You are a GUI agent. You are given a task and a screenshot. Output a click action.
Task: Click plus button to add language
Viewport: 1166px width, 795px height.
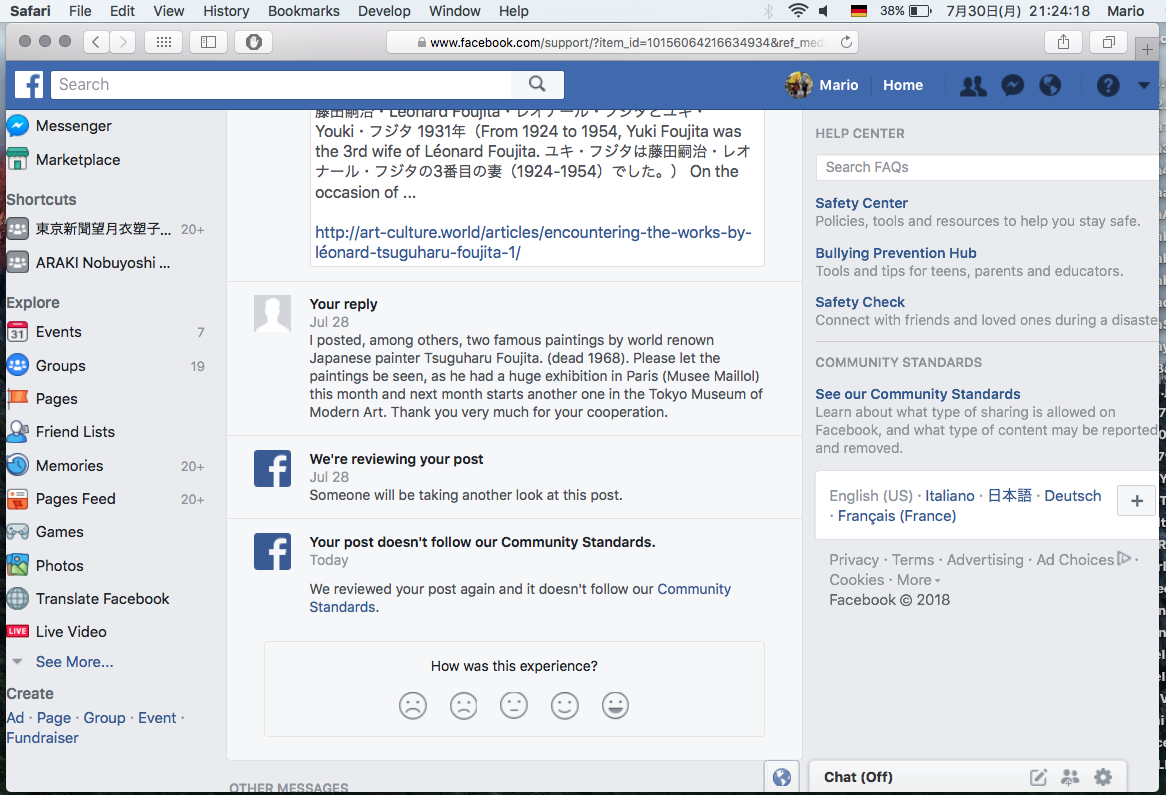pyautogui.click(x=1136, y=501)
